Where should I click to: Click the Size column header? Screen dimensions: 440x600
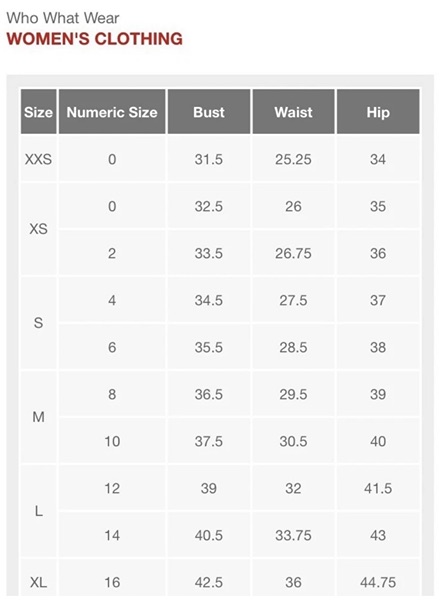39,112
